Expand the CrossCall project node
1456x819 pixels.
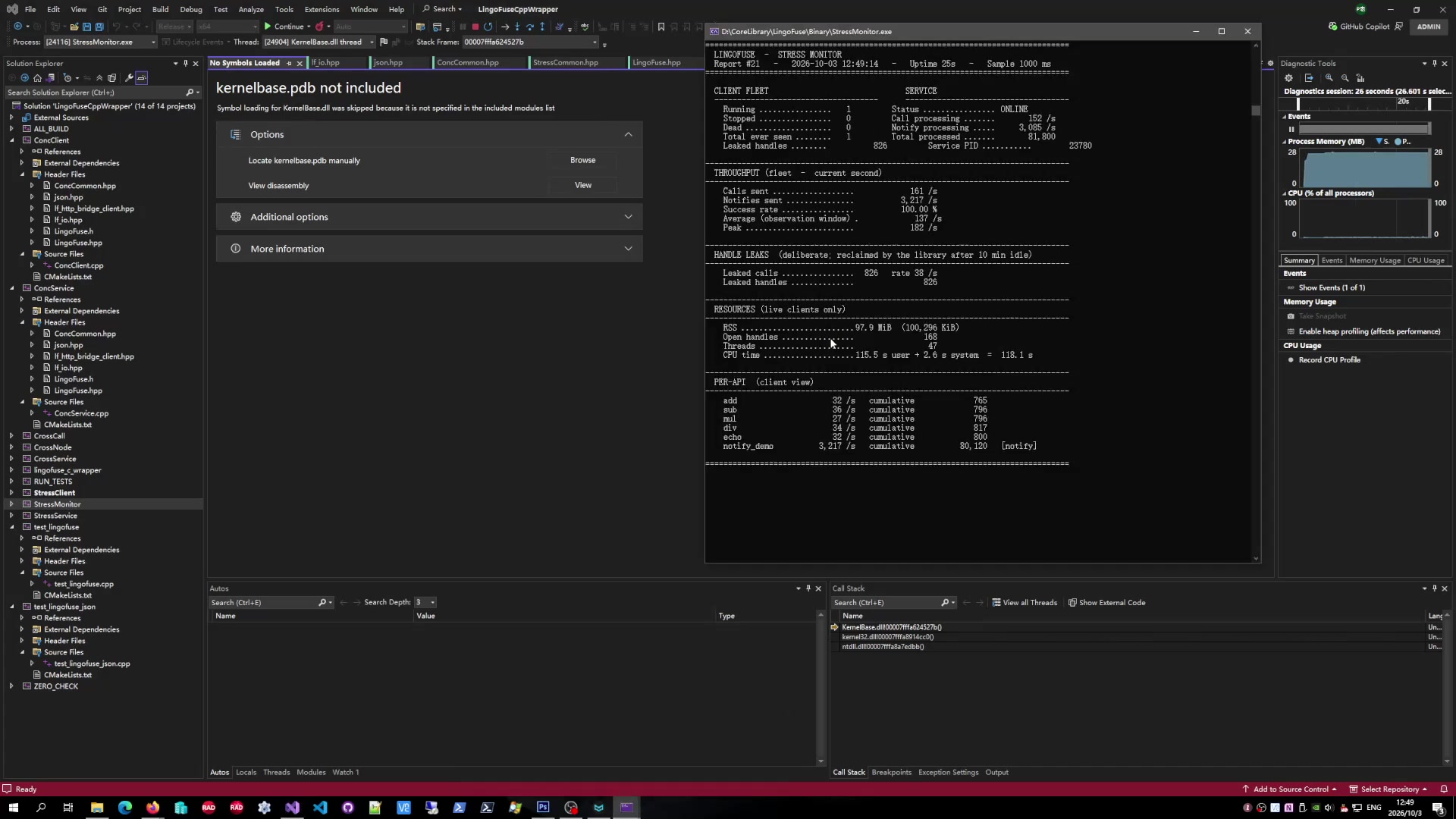tap(11, 436)
